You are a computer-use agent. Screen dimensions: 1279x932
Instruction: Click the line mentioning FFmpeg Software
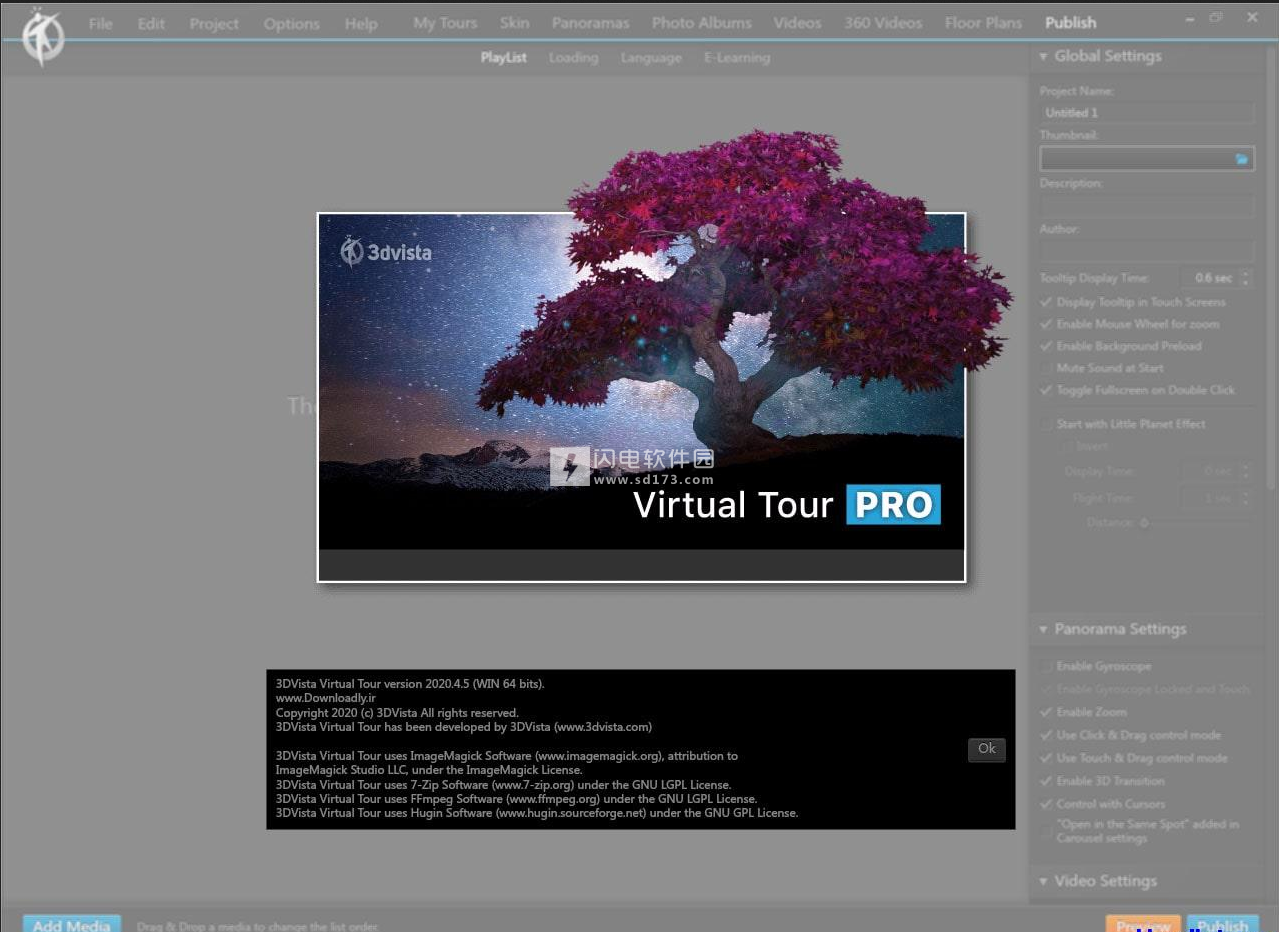click(516, 799)
